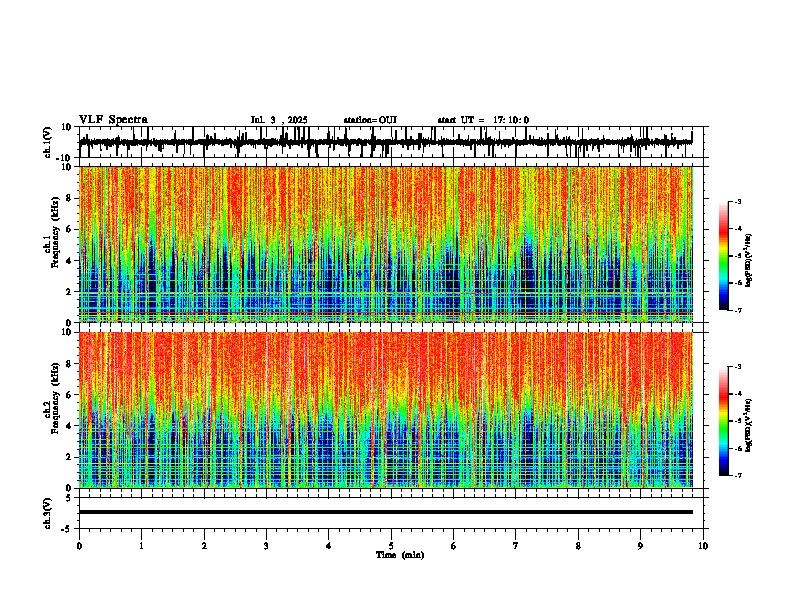Click time axis tick label '2'
792x612 pixels.
[x=204, y=546]
